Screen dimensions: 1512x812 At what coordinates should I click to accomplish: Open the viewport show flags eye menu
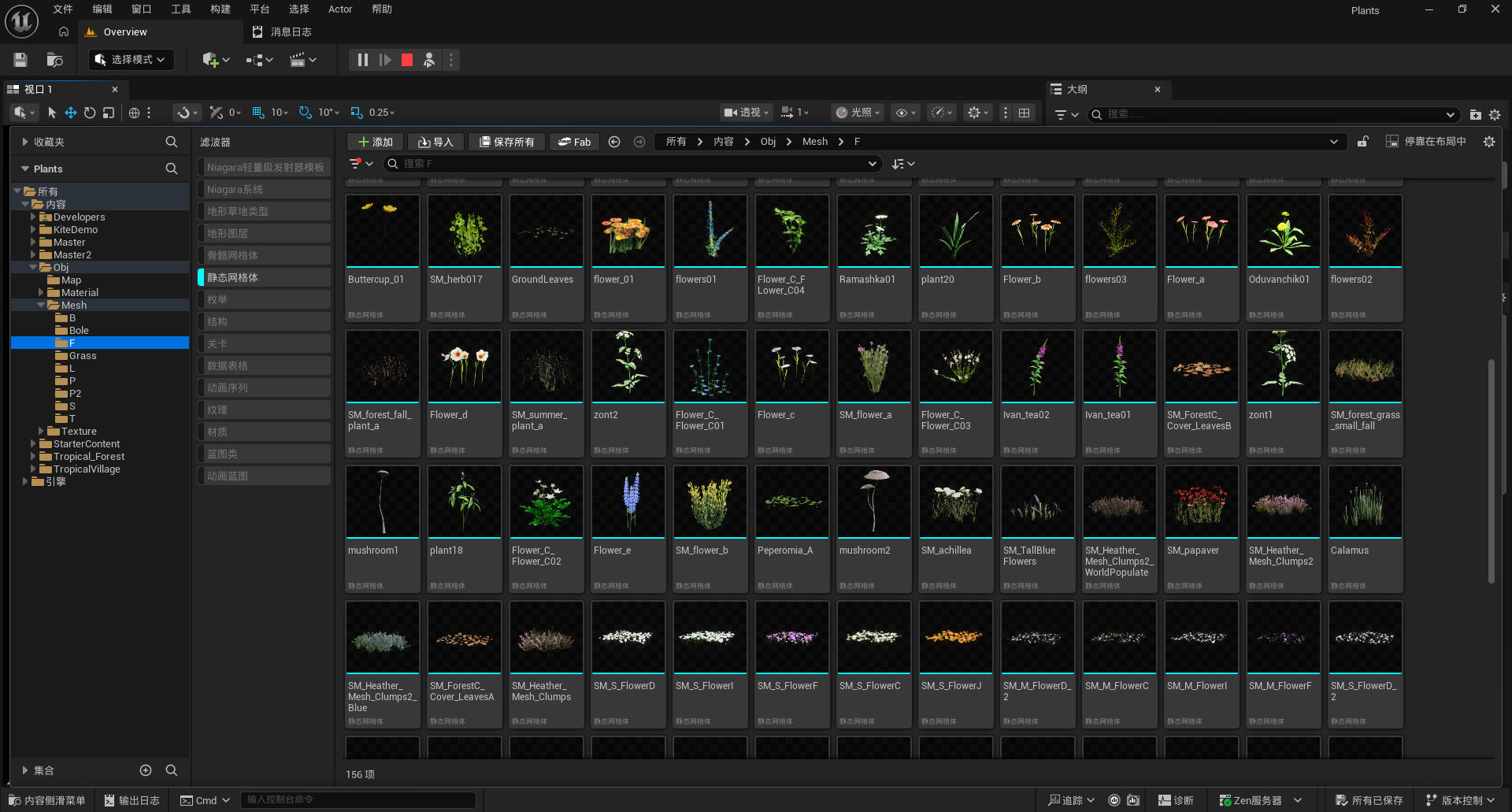[x=906, y=113]
